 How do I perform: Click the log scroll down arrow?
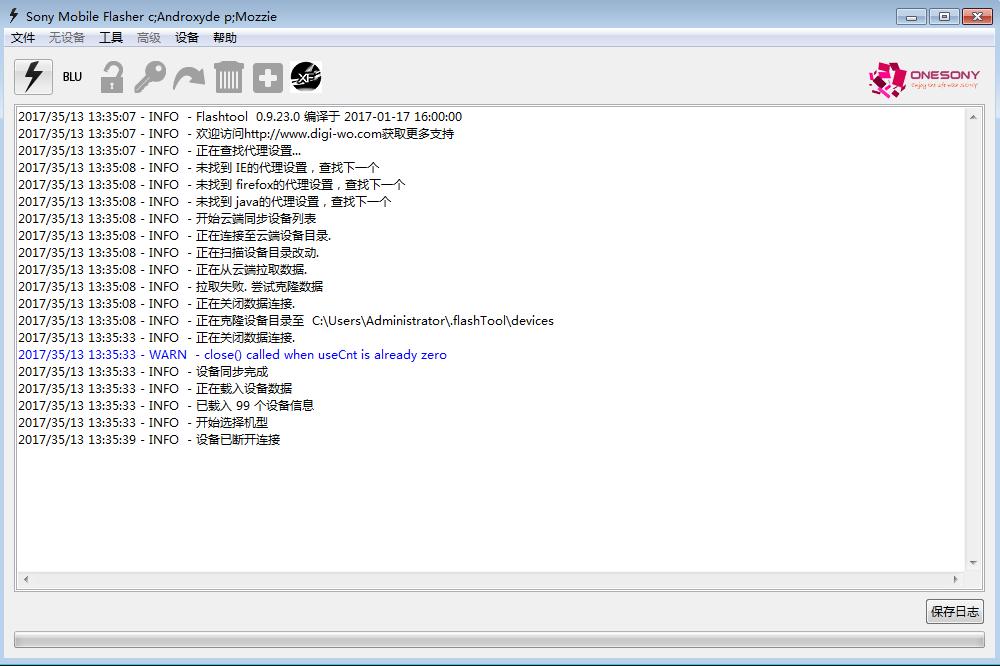[973, 563]
